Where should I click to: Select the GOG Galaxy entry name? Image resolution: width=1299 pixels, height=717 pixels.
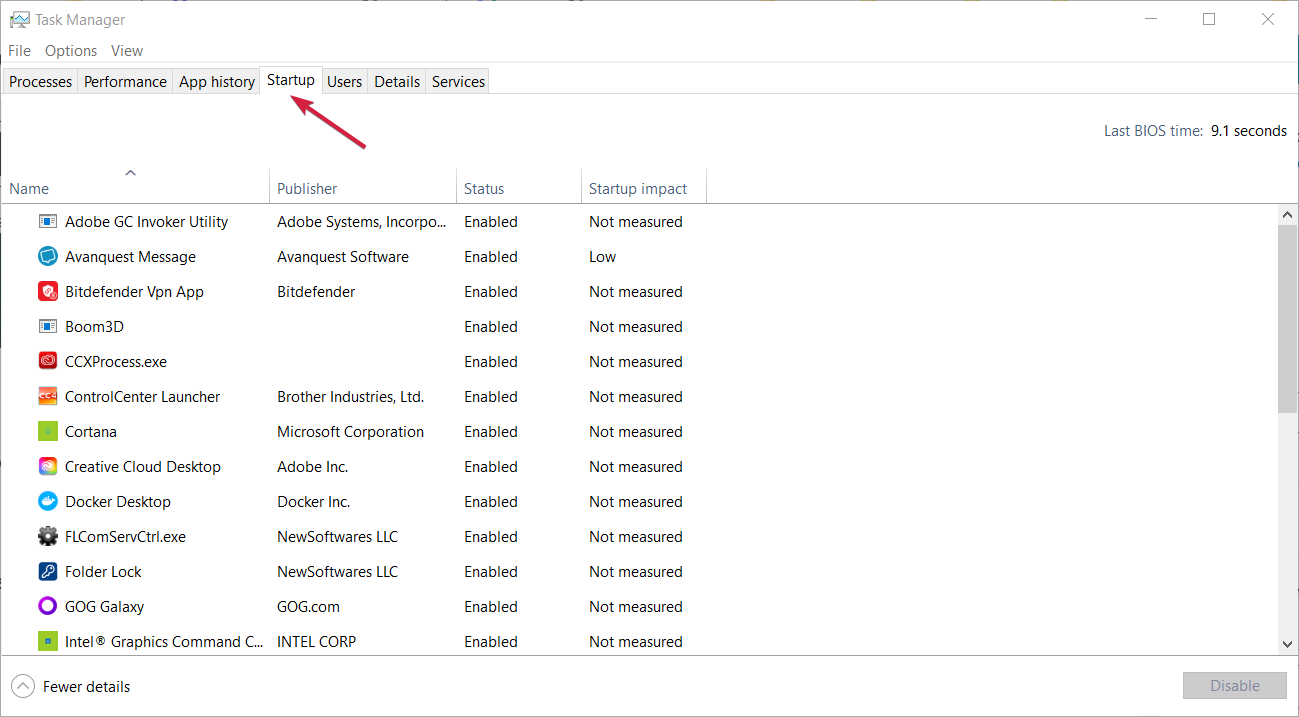(105, 607)
